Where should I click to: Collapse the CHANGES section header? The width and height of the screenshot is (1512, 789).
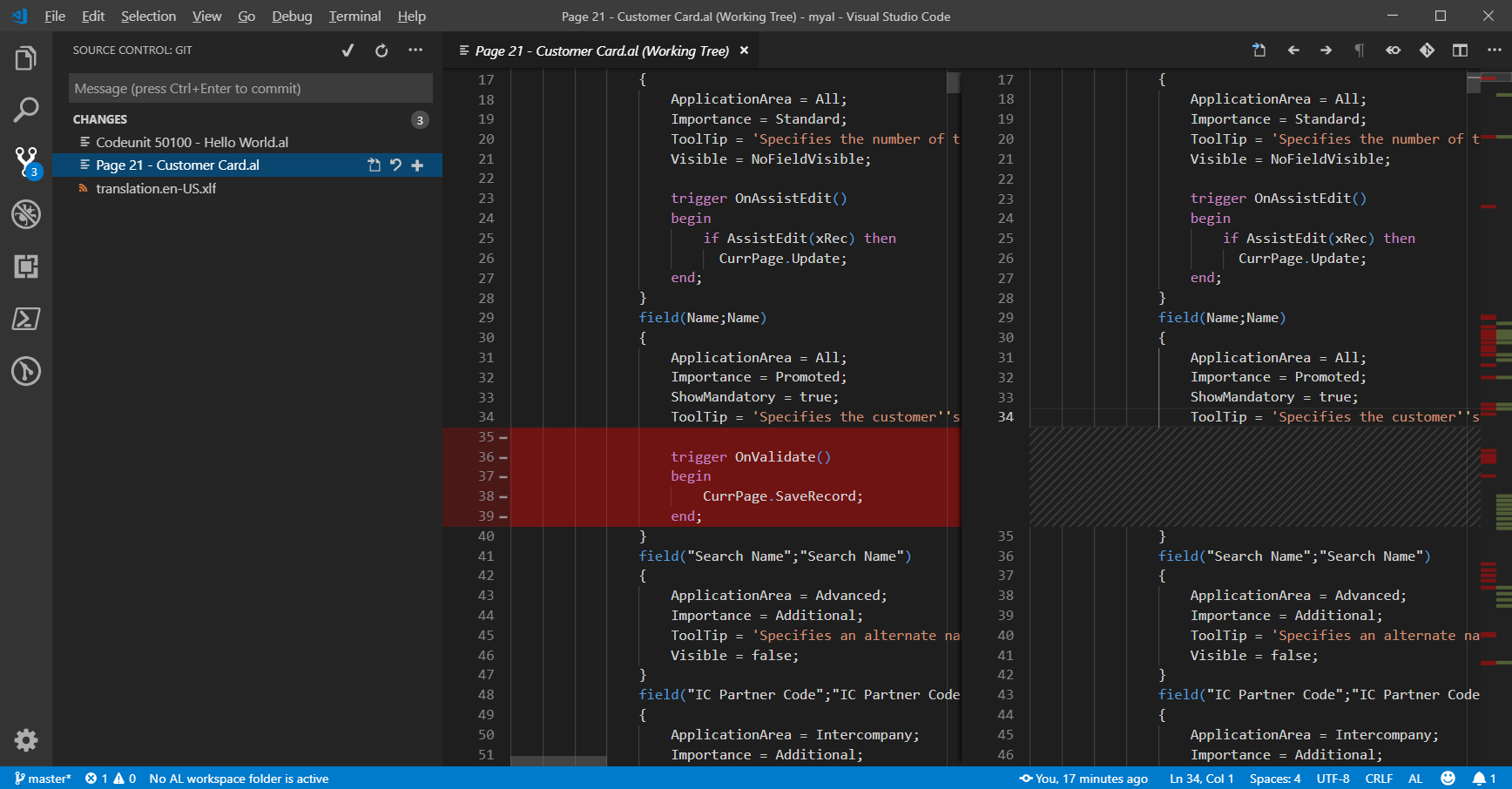(x=247, y=119)
